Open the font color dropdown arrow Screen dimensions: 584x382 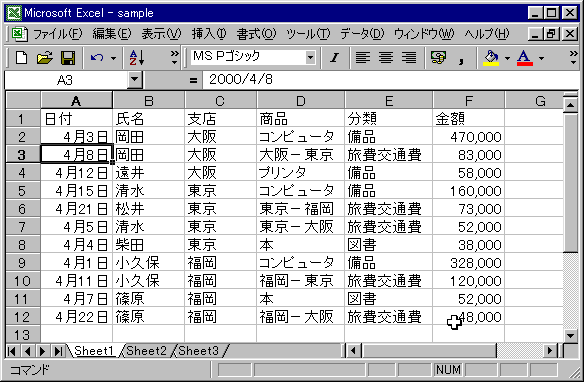click(542, 58)
